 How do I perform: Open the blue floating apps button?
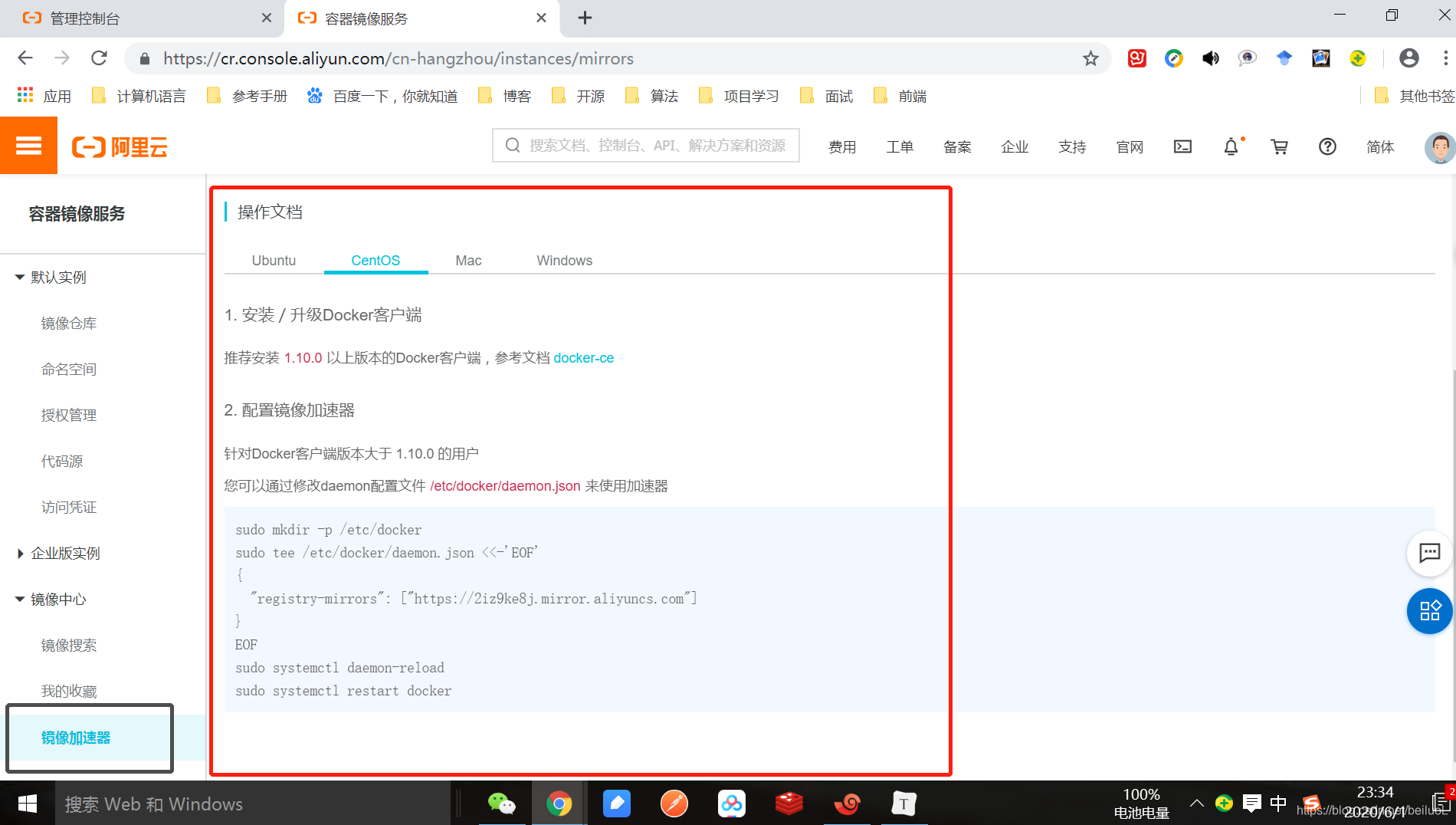(x=1429, y=611)
